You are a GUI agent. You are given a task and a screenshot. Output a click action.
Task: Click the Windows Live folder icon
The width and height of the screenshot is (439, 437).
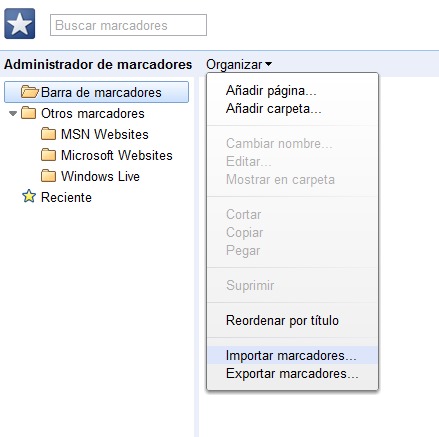[48, 176]
